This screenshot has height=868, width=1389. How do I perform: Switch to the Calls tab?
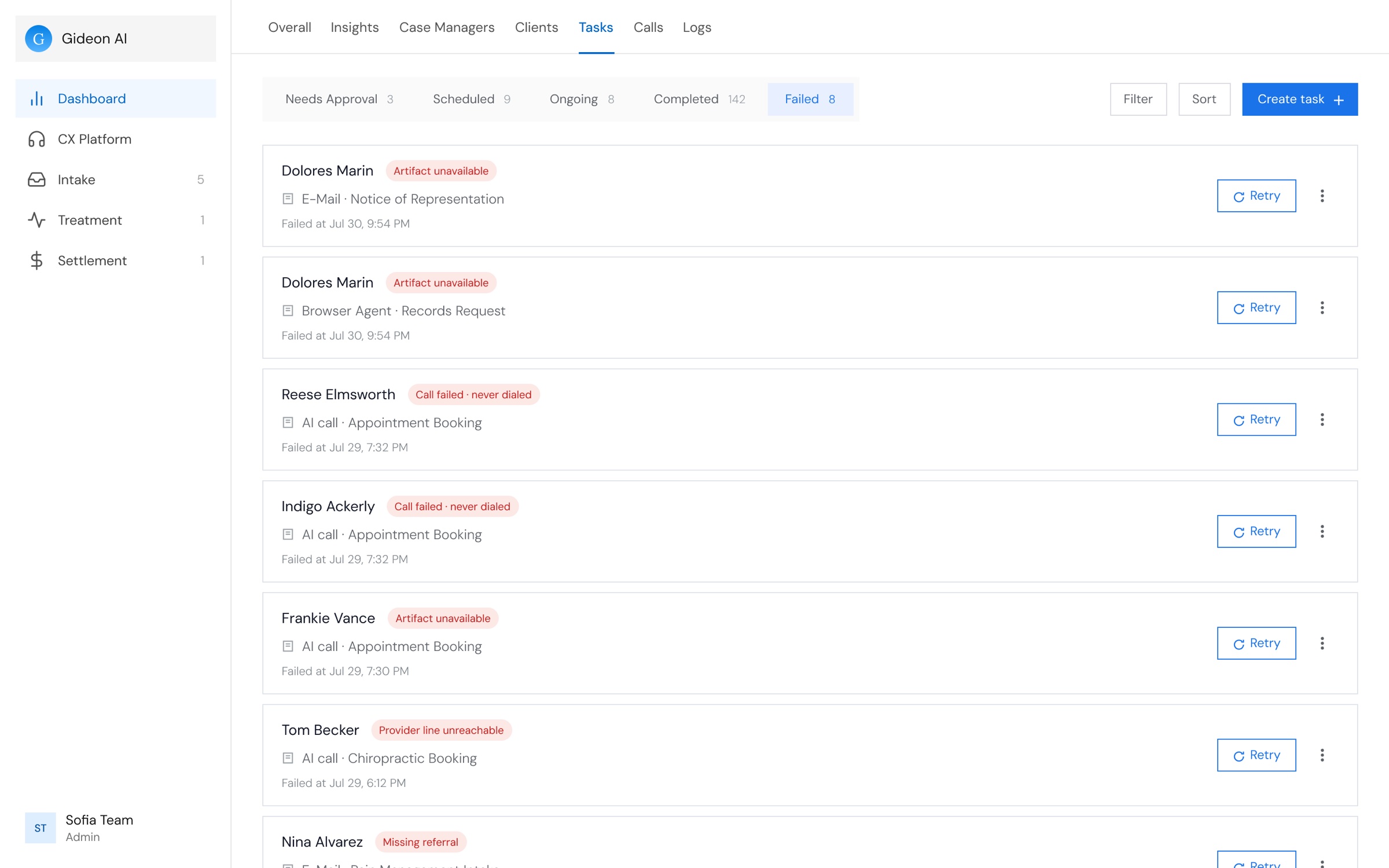[648, 27]
